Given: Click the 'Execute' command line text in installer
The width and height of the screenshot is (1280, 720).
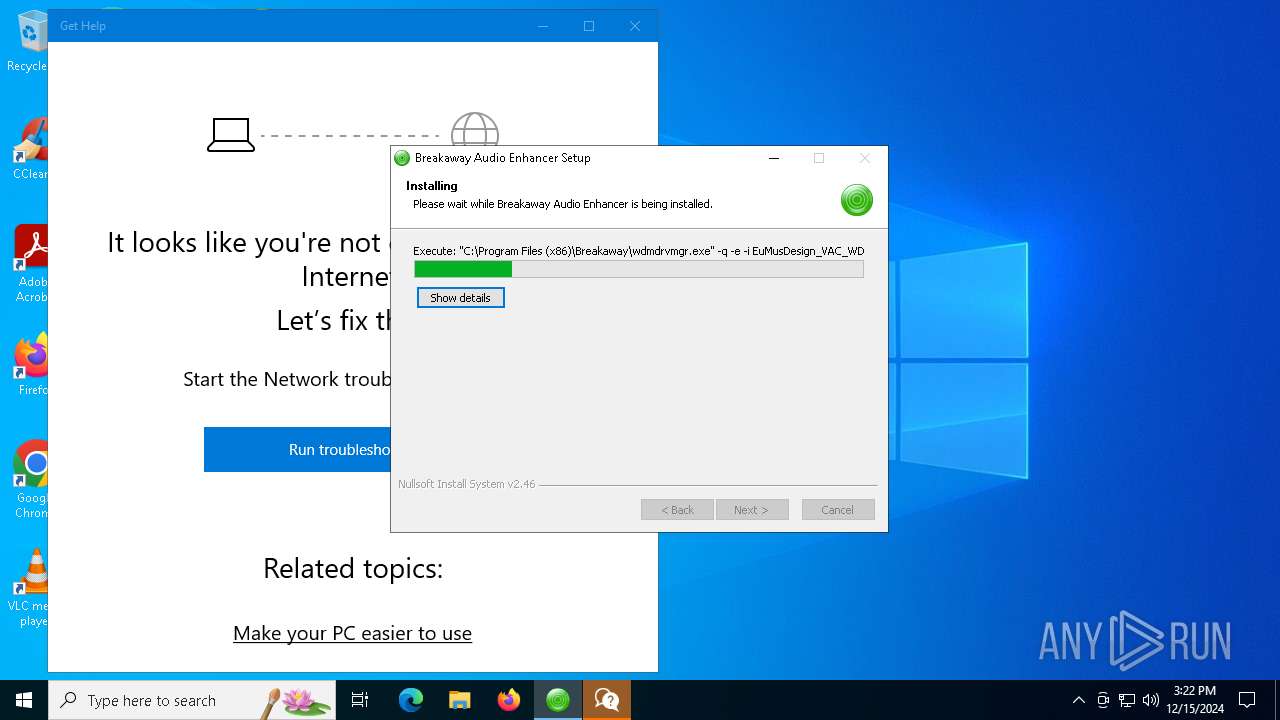Looking at the screenshot, I should [x=638, y=251].
